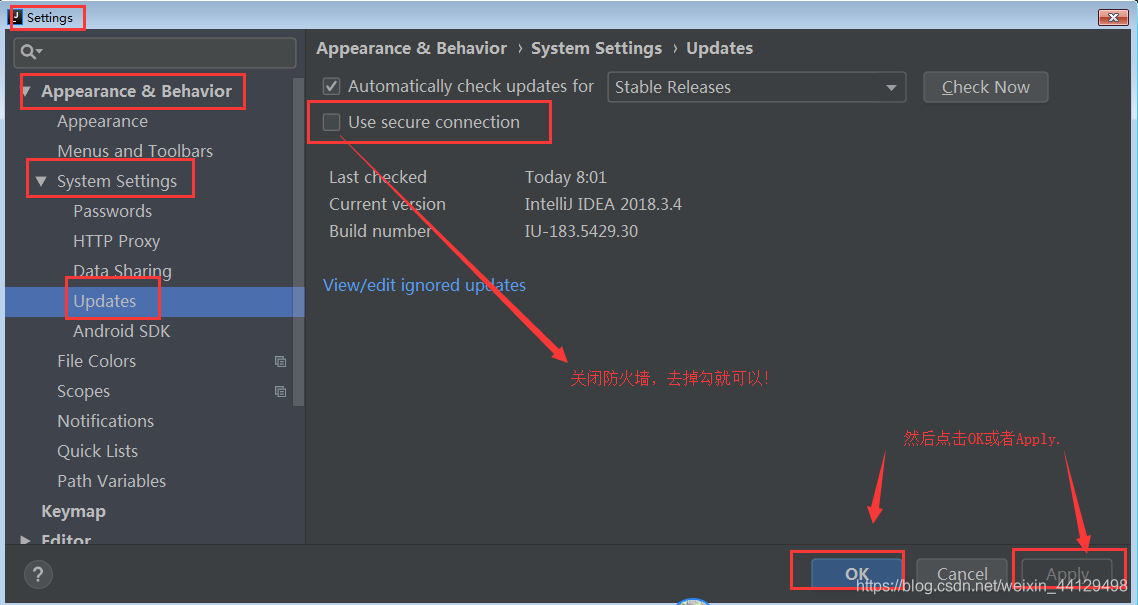Confirm settings with OK button
The width and height of the screenshot is (1138, 605).
[x=856, y=575]
